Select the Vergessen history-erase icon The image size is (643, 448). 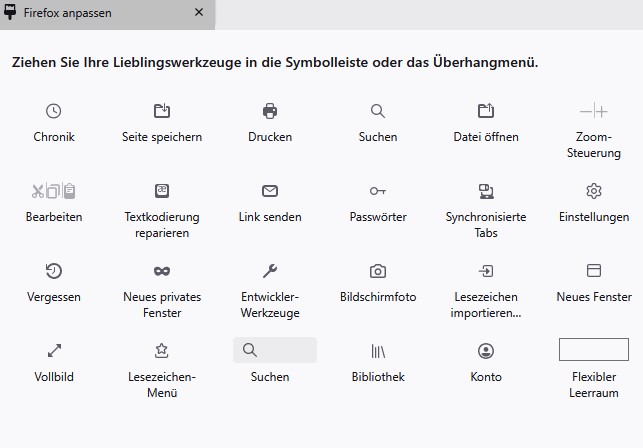tap(54, 271)
